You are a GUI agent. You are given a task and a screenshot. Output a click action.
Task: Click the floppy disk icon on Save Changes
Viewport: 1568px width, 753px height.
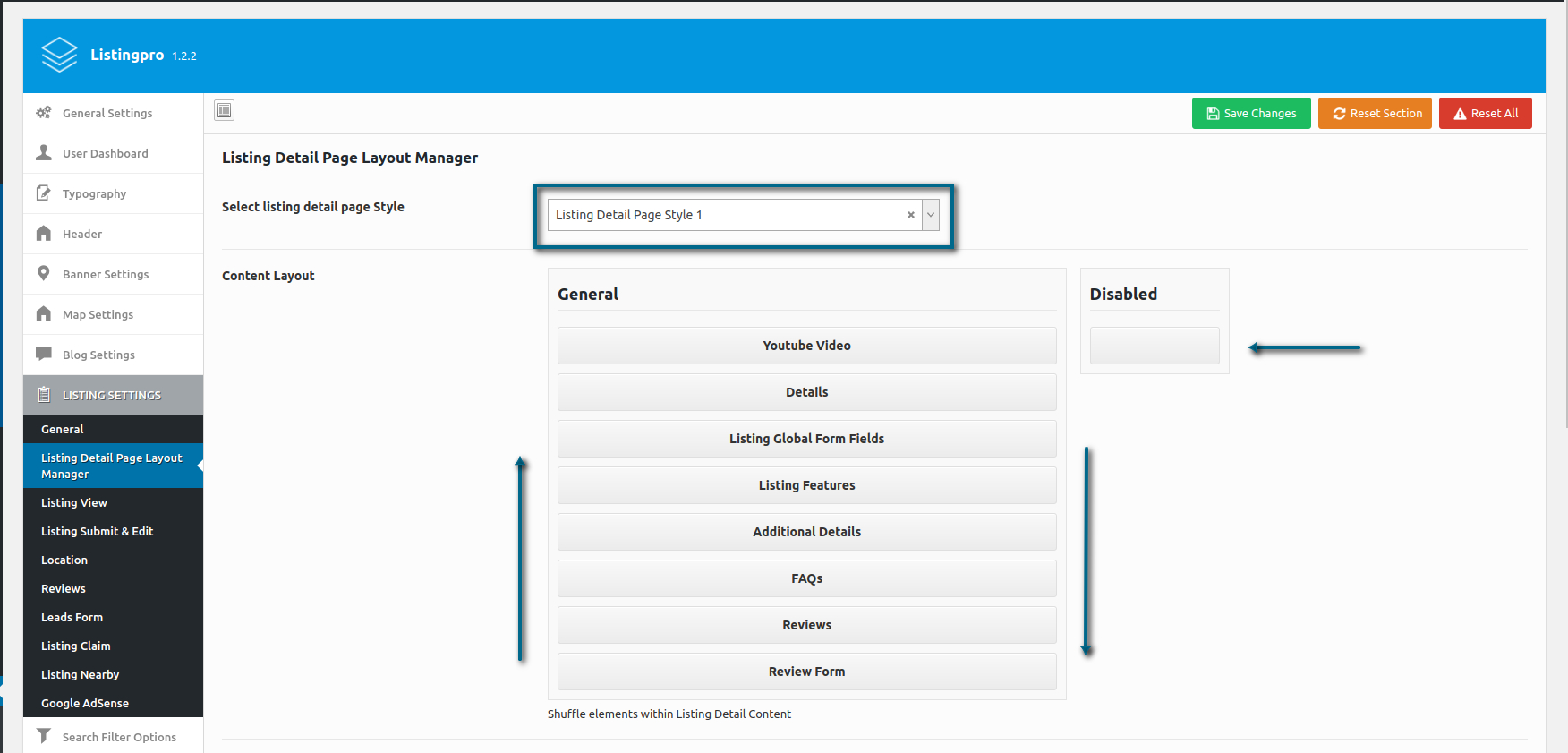pyautogui.click(x=1213, y=114)
